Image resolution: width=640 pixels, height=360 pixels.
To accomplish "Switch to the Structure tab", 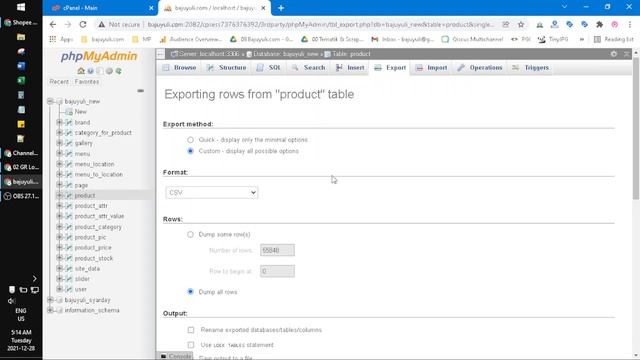I will tap(227, 68).
